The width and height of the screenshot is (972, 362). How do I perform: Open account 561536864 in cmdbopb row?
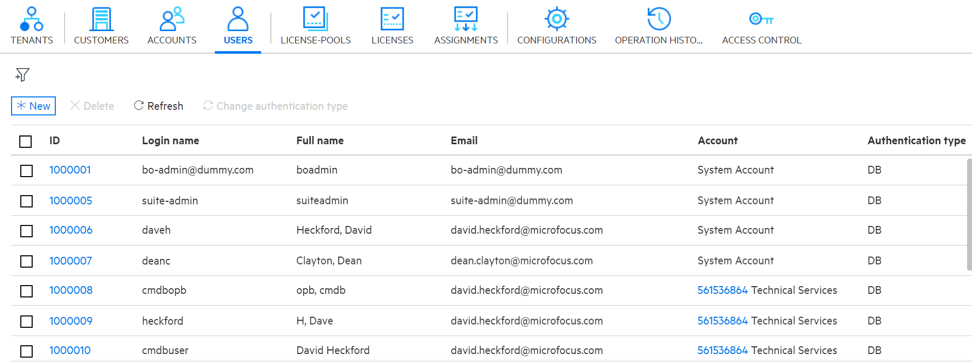coord(723,290)
